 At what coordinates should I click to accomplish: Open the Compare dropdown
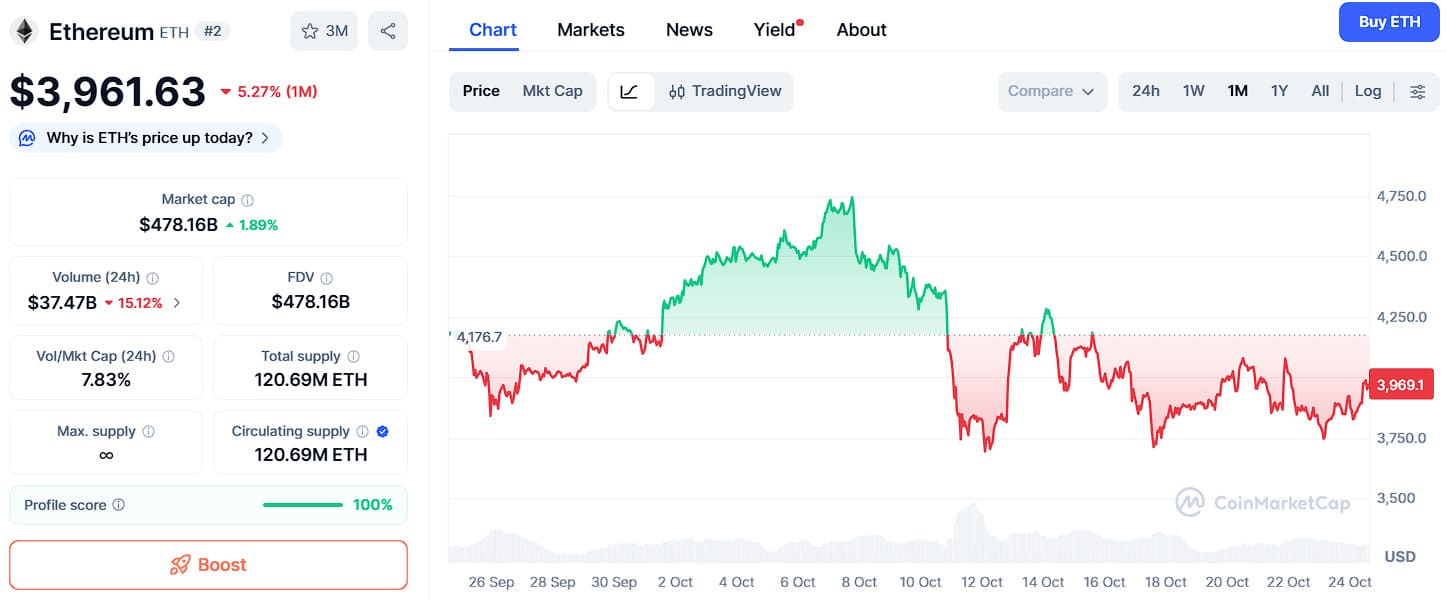1051,91
